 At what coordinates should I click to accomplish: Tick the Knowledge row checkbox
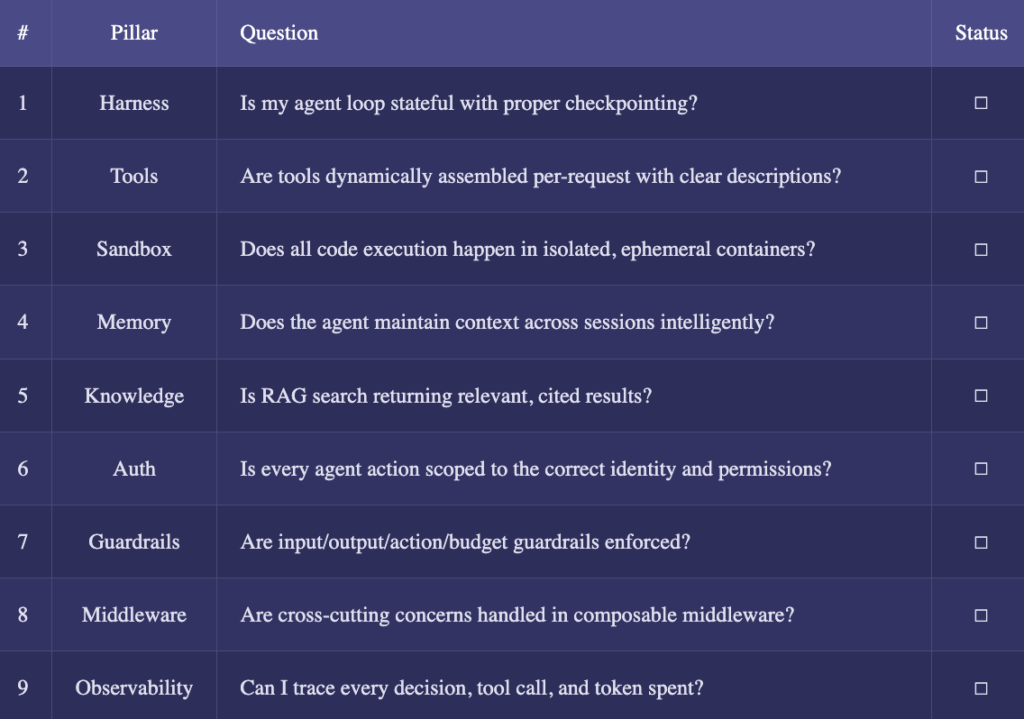981,395
